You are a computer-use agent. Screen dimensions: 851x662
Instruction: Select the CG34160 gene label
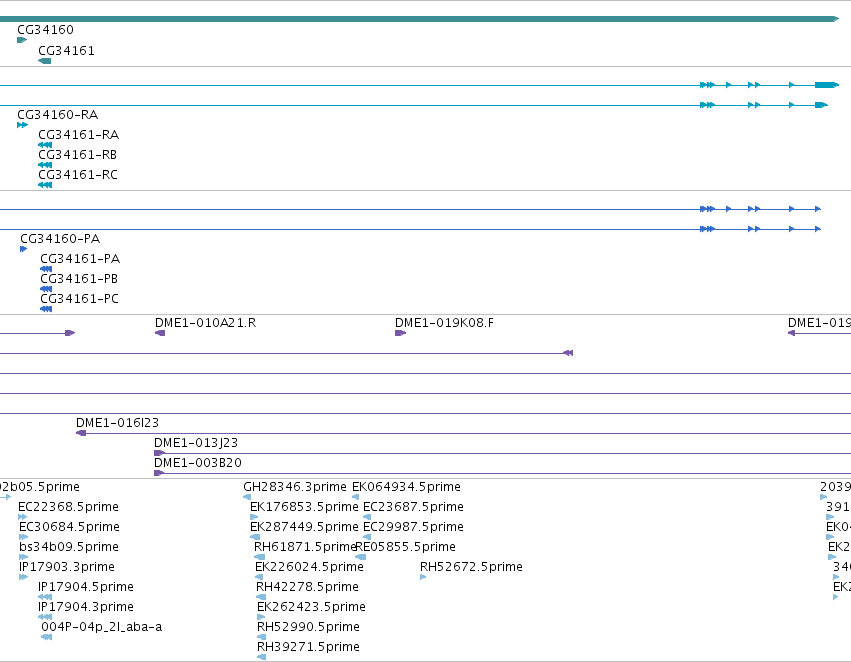[x=46, y=30]
